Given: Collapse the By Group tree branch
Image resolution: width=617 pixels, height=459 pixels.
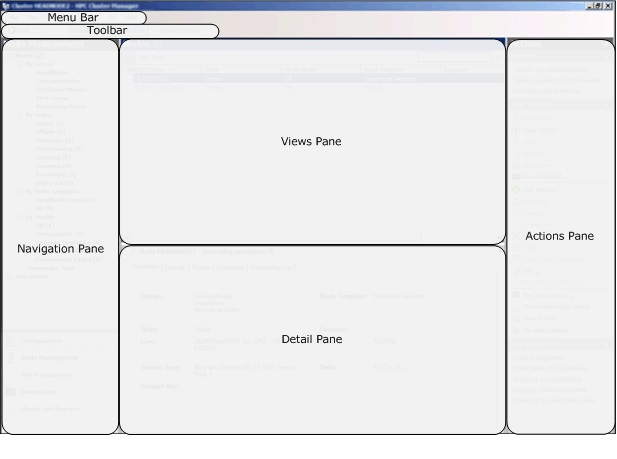Looking at the screenshot, I should (19, 64).
